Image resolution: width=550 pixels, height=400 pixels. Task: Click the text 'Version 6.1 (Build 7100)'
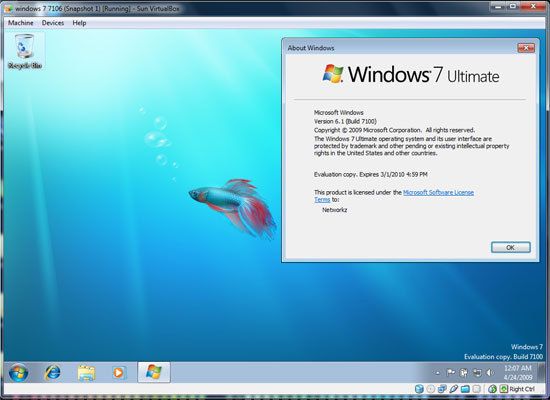[345, 121]
